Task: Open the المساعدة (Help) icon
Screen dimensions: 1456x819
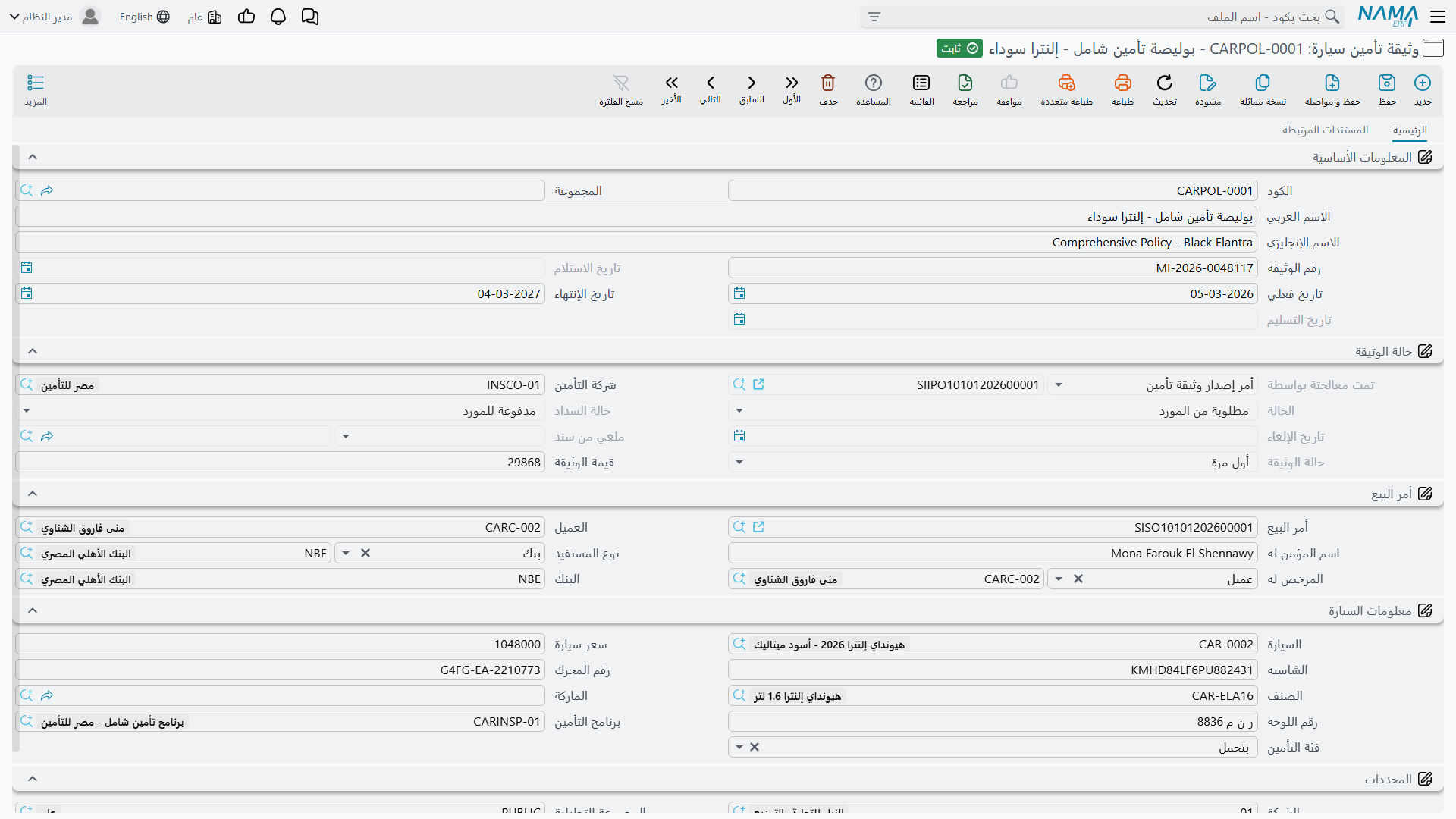Action: click(874, 83)
